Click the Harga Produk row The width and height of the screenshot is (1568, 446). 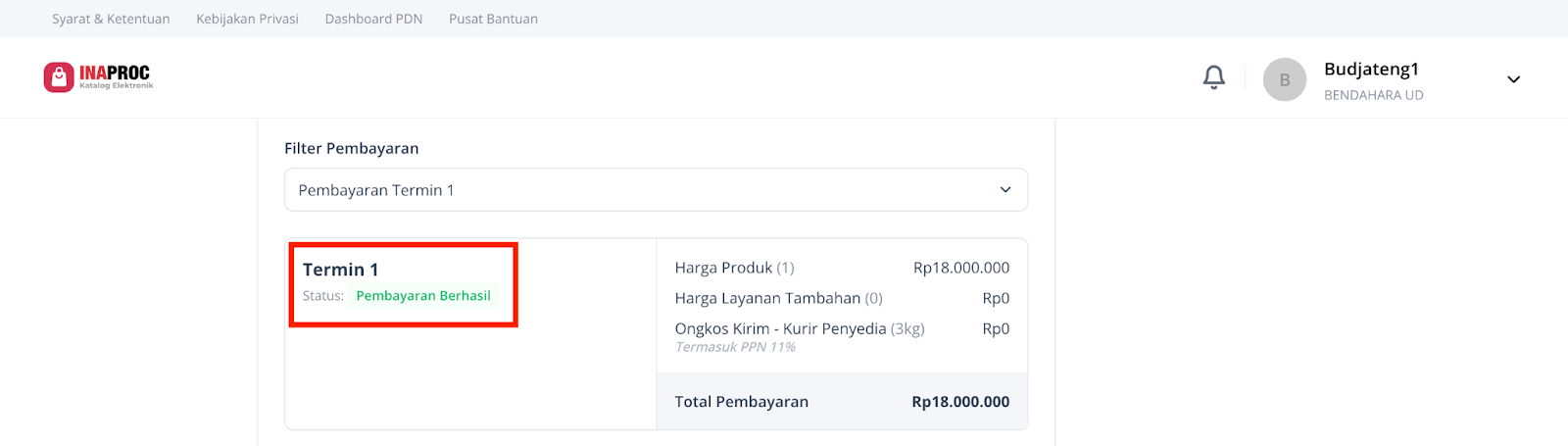pyautogui.click(x=842, y=268)
